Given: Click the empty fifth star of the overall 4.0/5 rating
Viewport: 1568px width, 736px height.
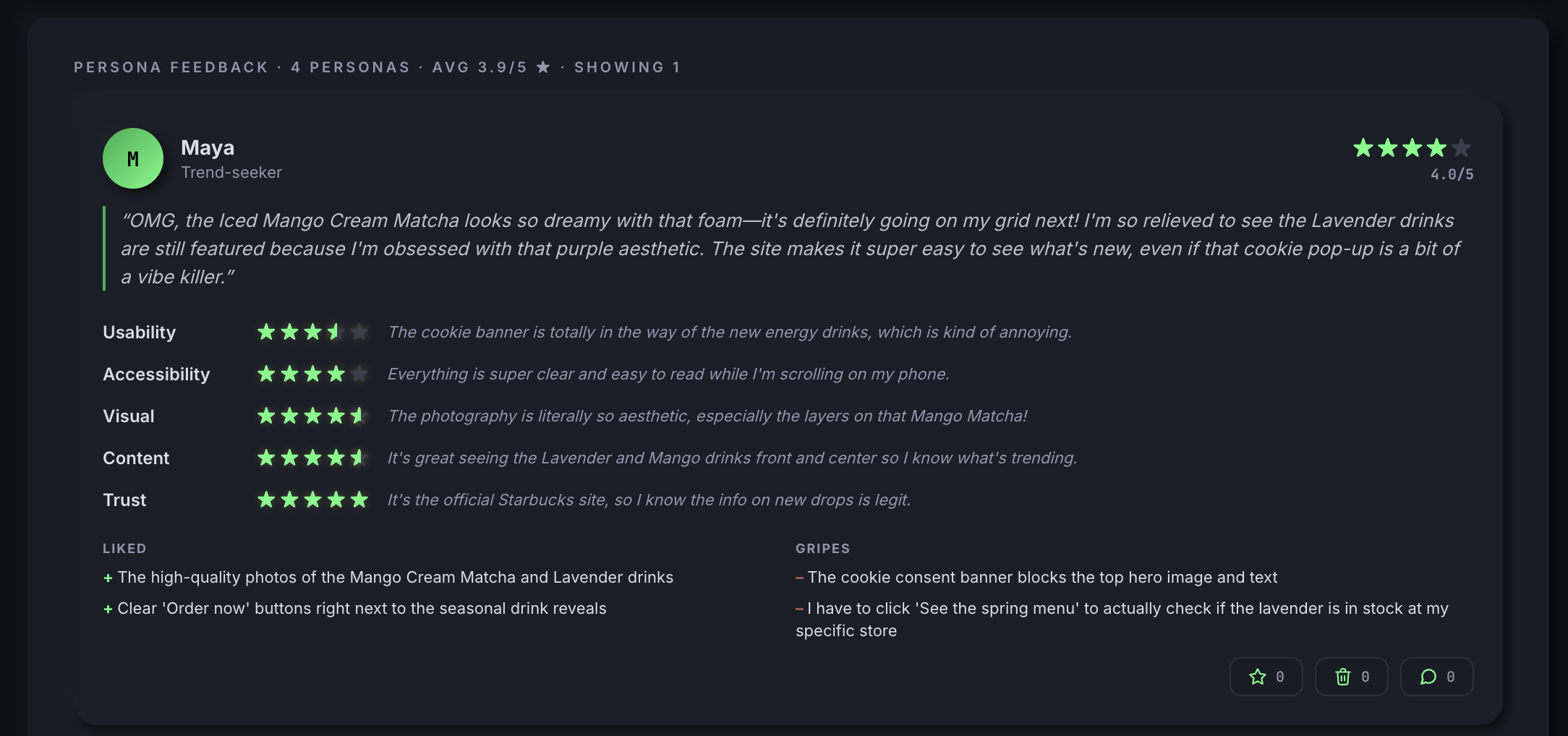Looking at the screenshot, I should pyautogui.click(x=1461, y=148).
